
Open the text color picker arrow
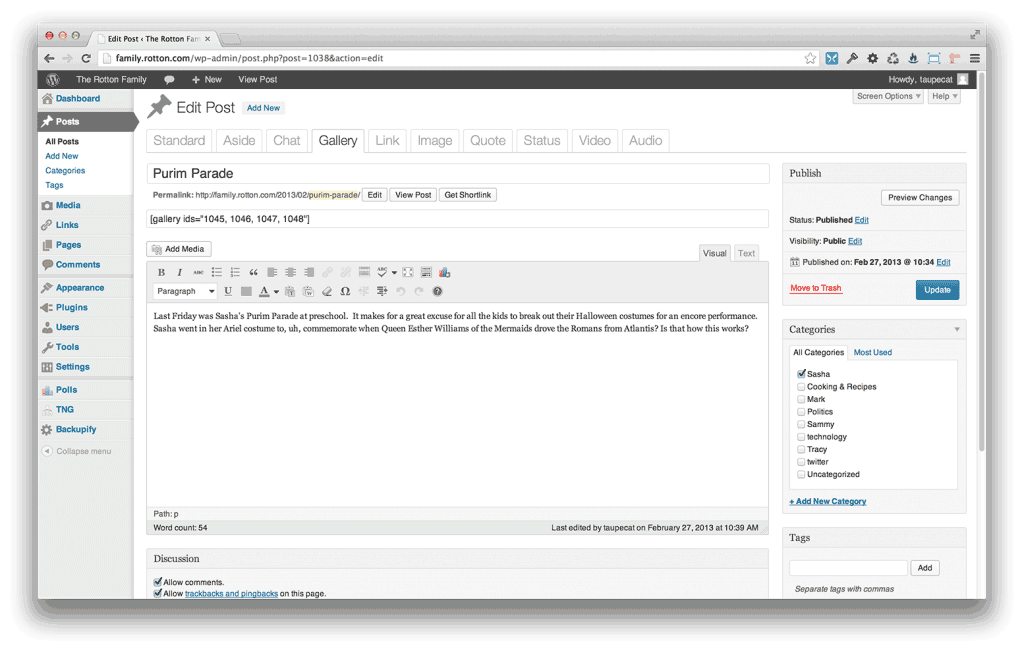pos(276,292)
